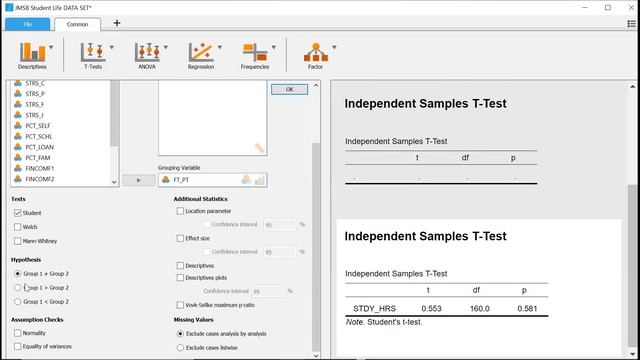Open the T-Tests analysis icon
This screenshot has height=360, width=640.
point(93,52)
